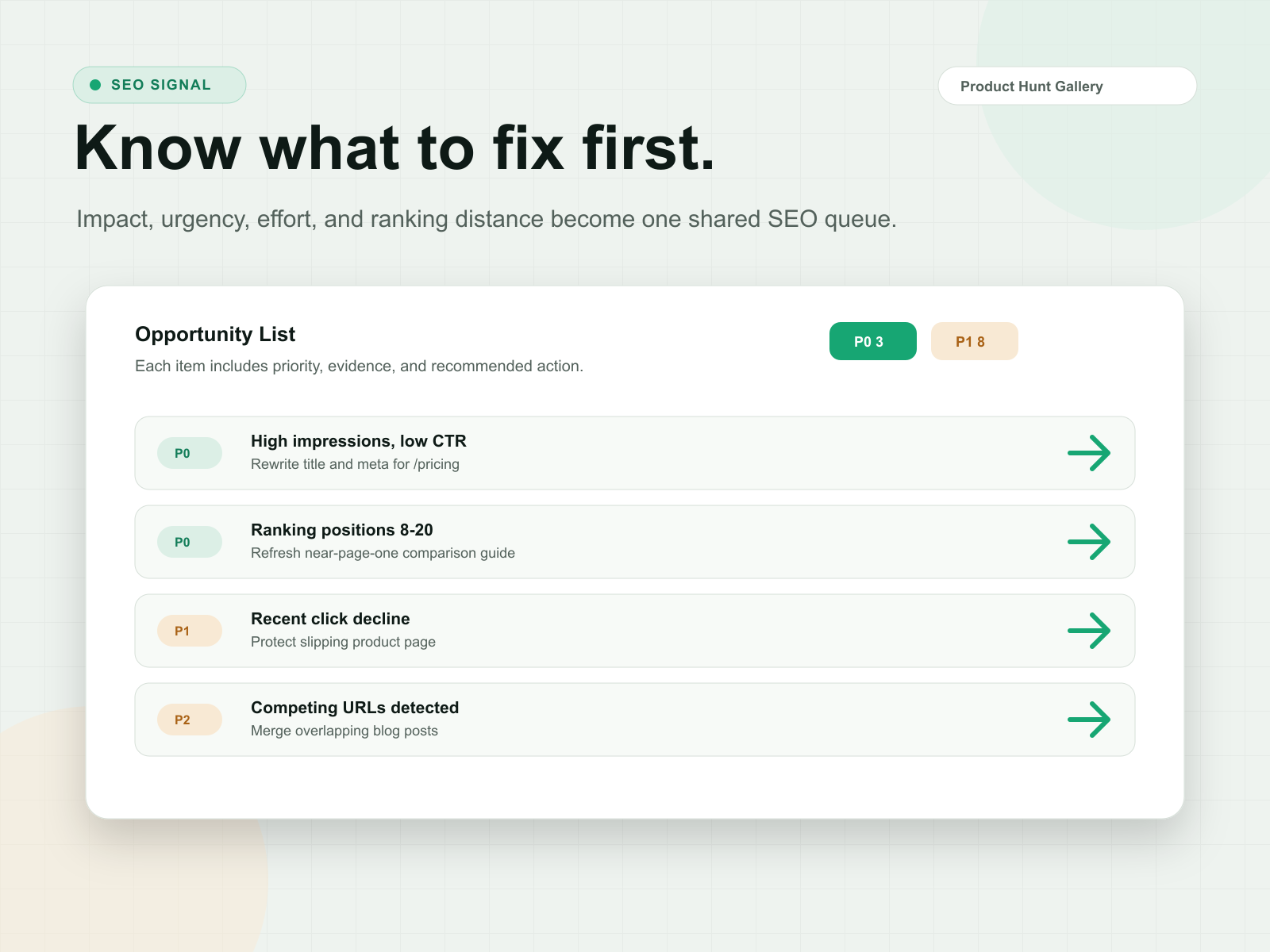Click 'Merge overlapping blog posts' text
The image size is (1270, 952).
coord(344,731)
